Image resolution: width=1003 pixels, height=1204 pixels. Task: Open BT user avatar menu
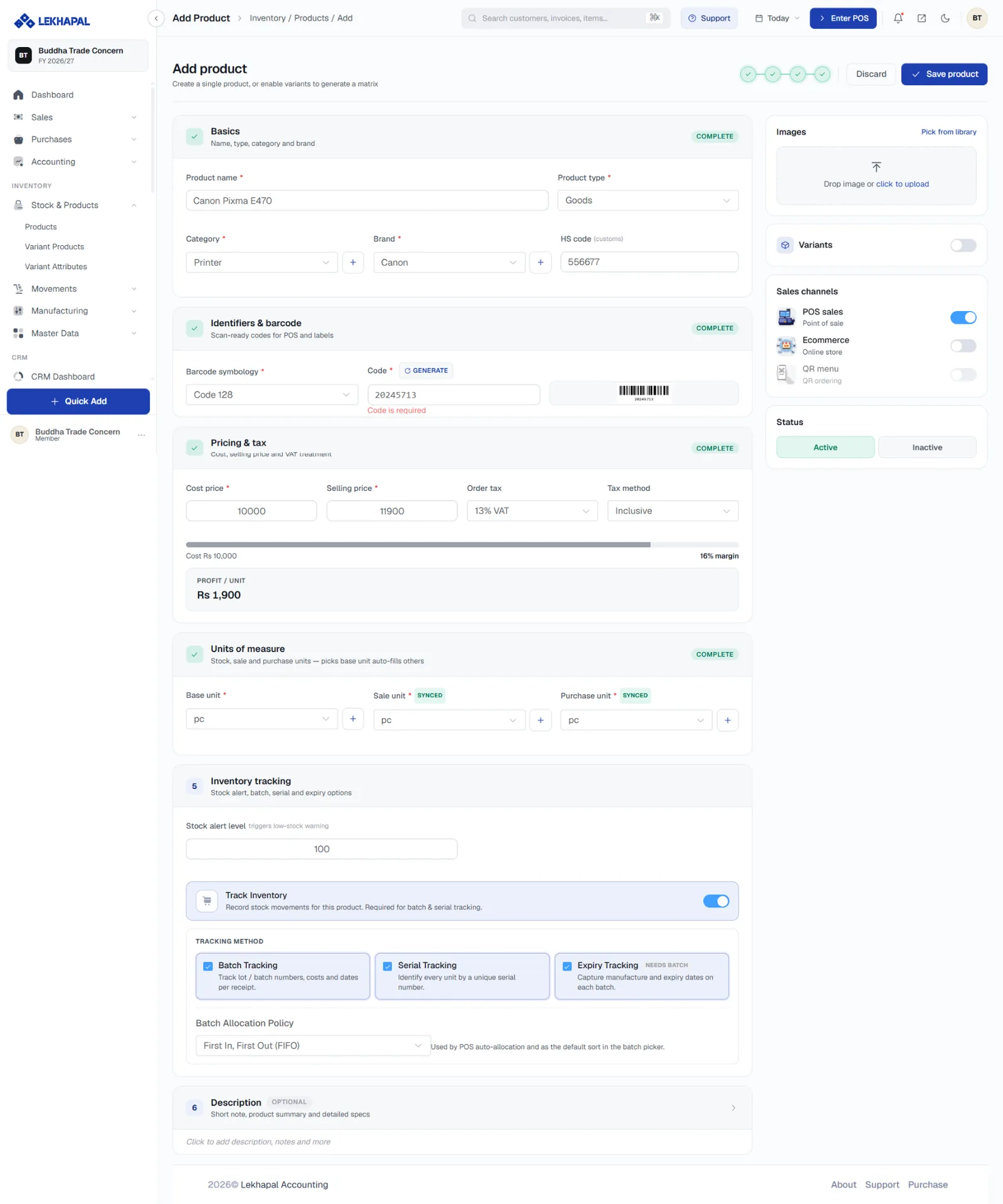pos(977,18)
